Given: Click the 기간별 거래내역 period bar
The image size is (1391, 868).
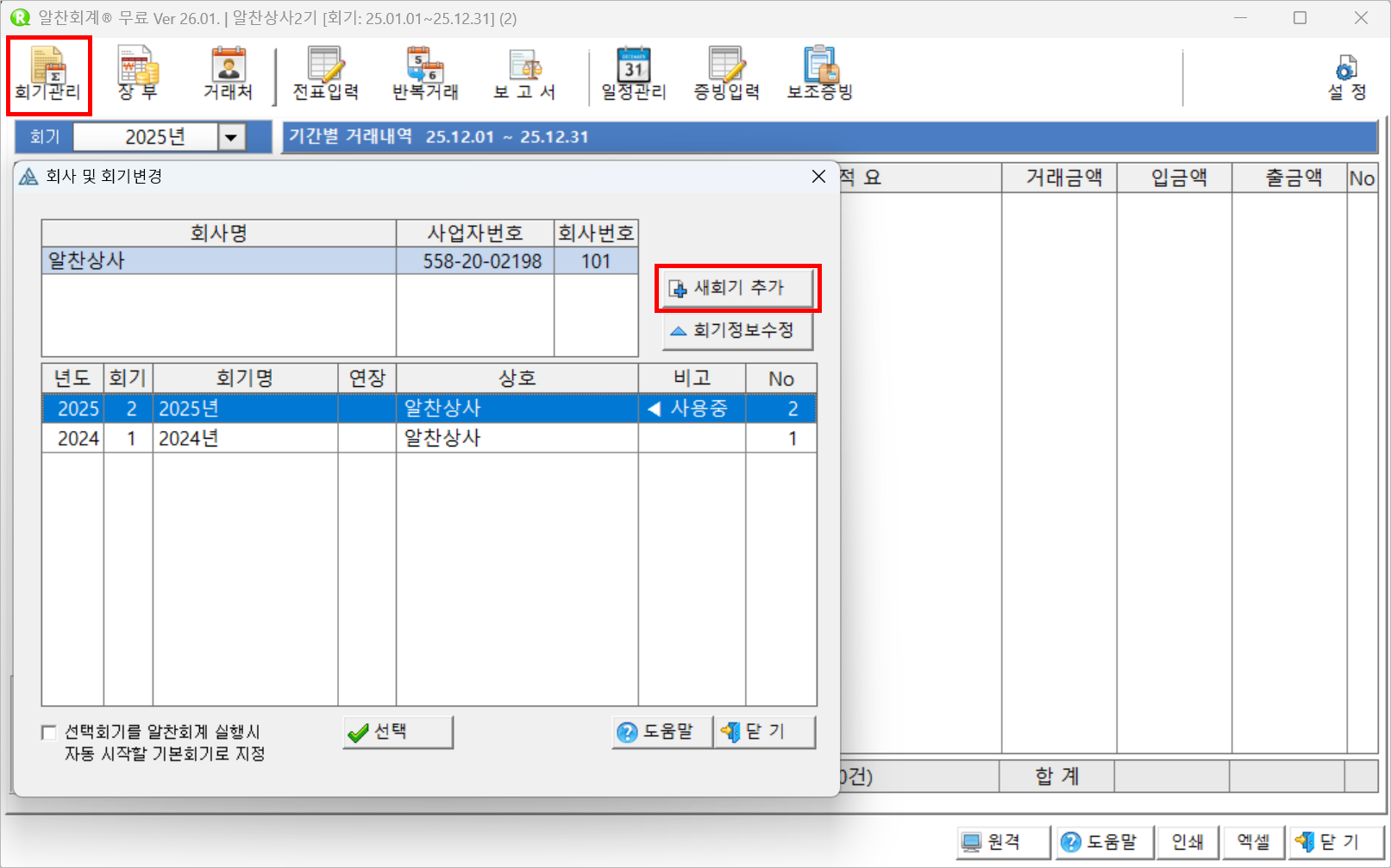Looking at the screenshot, I should pyautogui.click(x=830, y=137).
